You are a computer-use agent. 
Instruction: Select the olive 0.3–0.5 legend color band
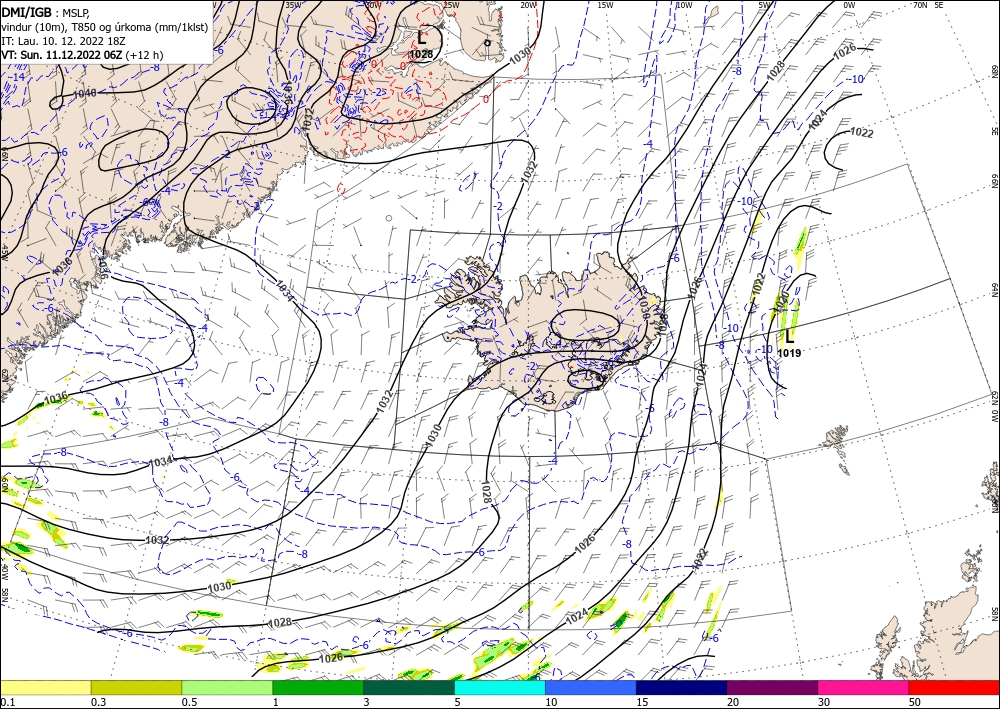[136, 687]
